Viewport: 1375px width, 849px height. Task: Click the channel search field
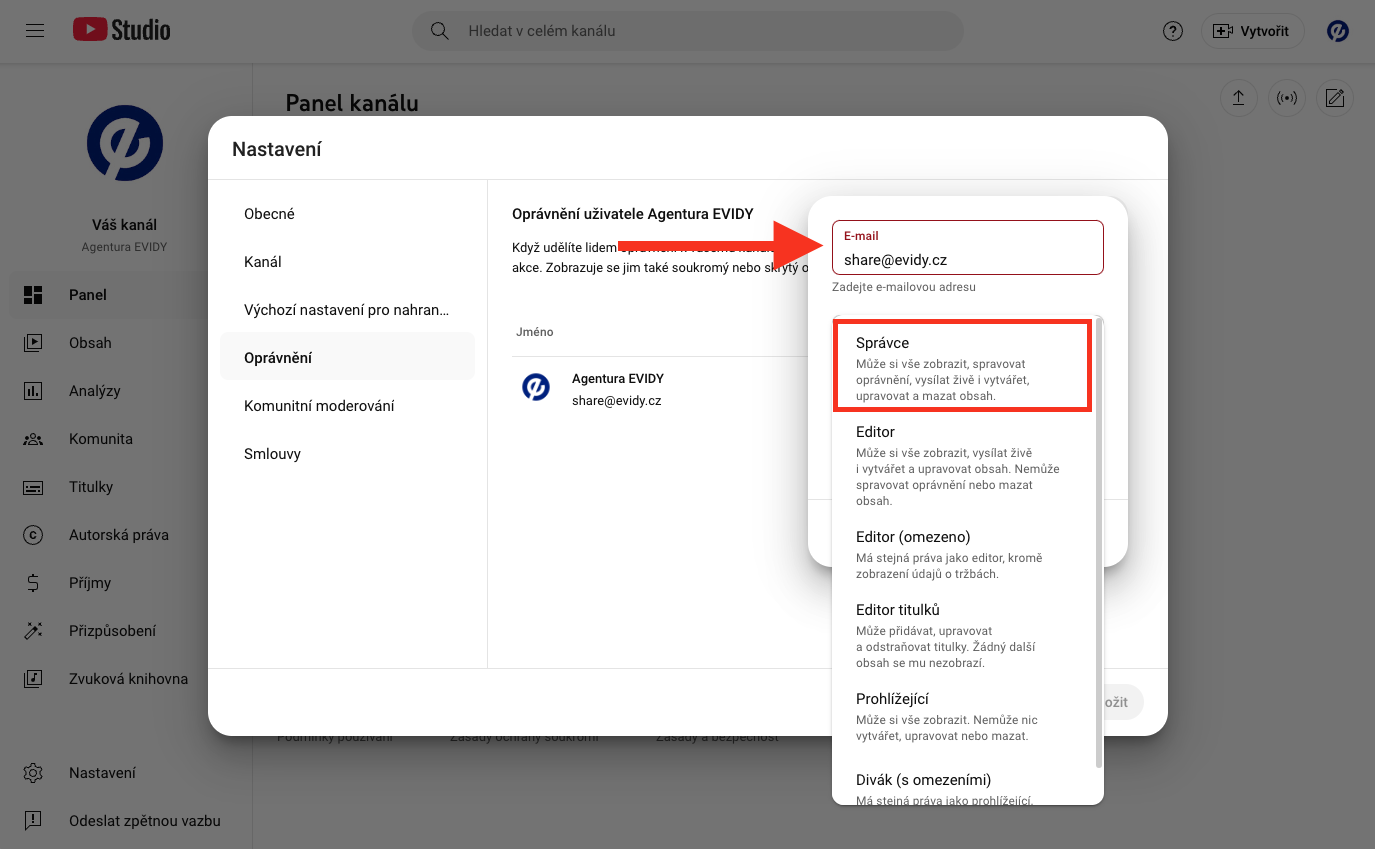point(688,31)
